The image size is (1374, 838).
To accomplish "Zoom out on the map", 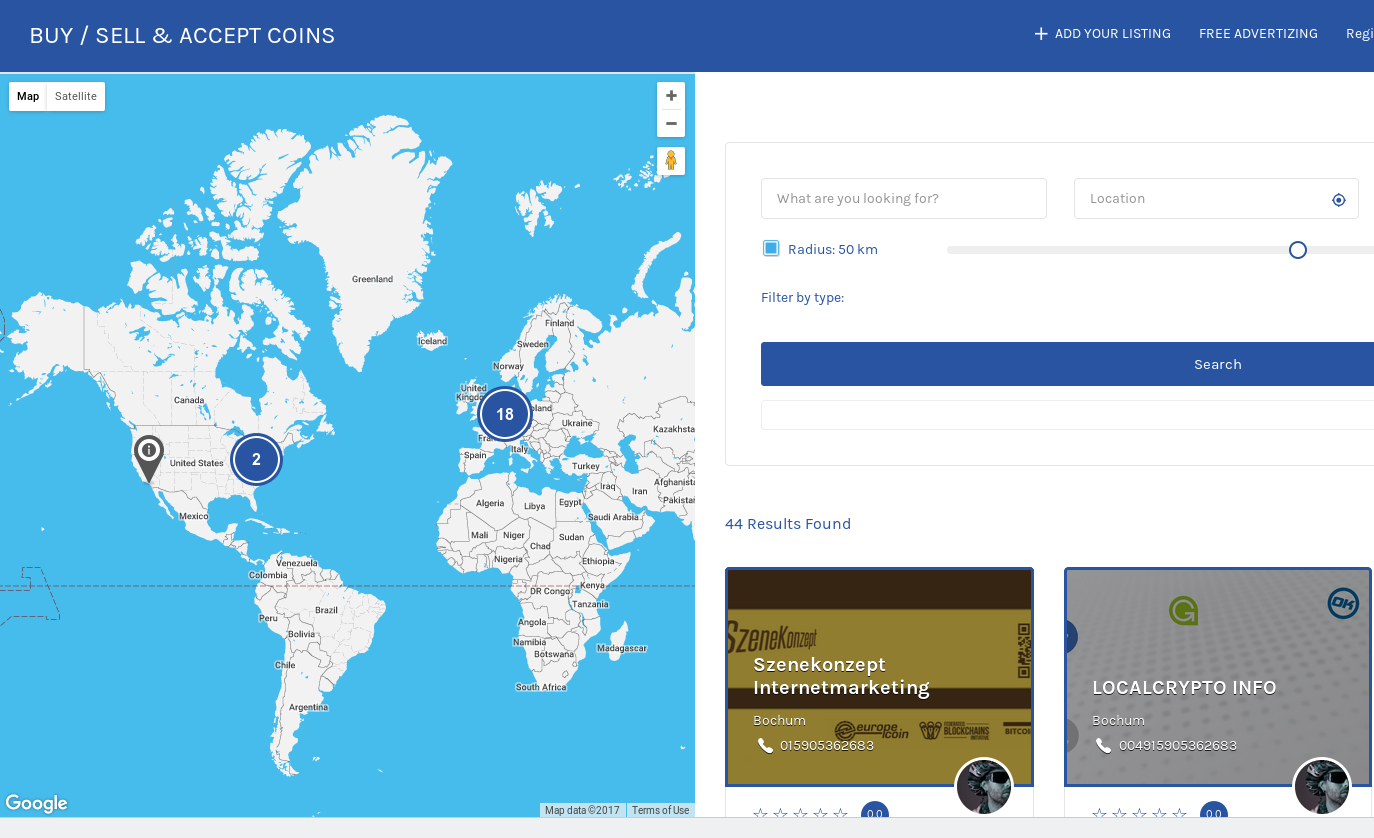I will (671, 123).
